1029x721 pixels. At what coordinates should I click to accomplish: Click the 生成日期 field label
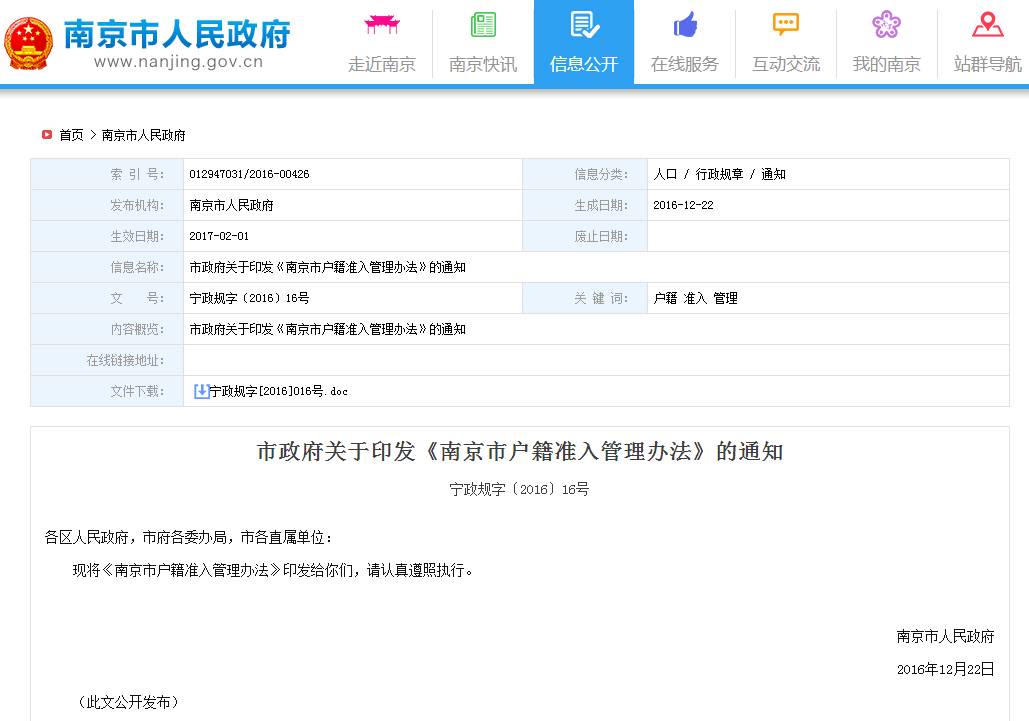click(x=601, y=205)
